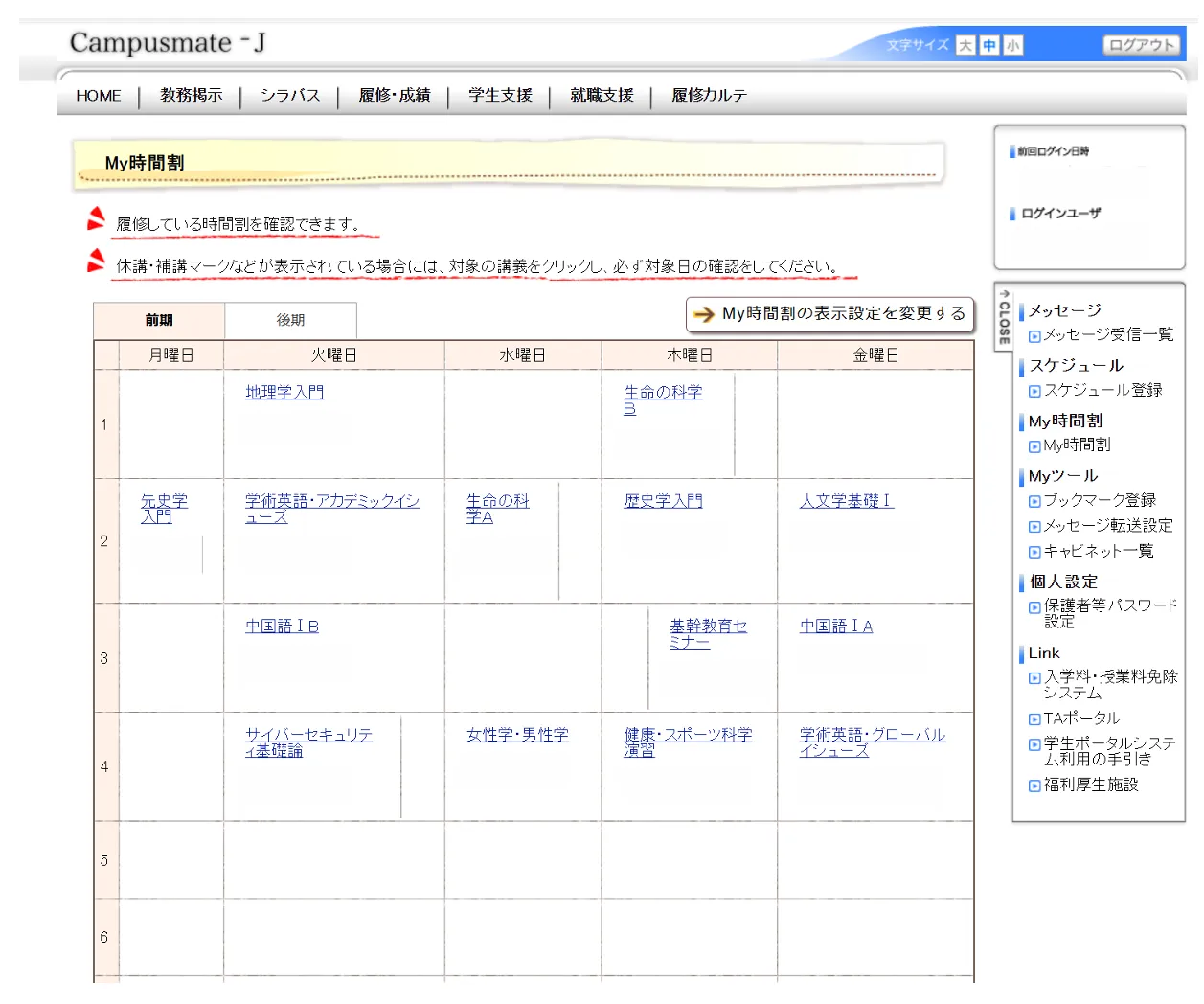Open the HOME menu
This screenshot has width=1204, height=1004.
[99, 96]
